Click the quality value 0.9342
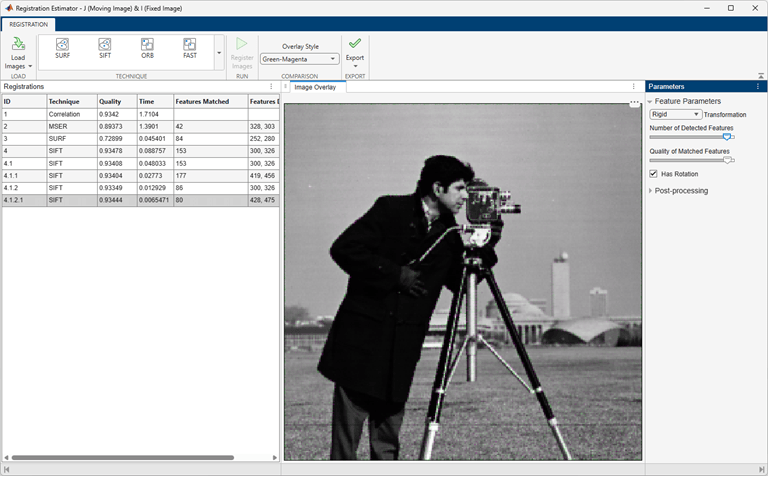This screenshot has width=768, height=477. (109, 114)
